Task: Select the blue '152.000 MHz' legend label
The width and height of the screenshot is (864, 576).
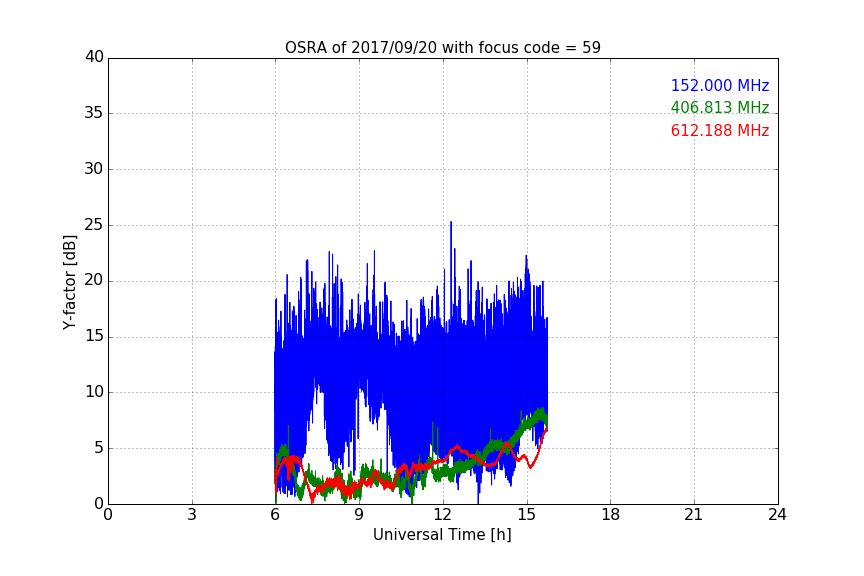Action: click(720, 85)
